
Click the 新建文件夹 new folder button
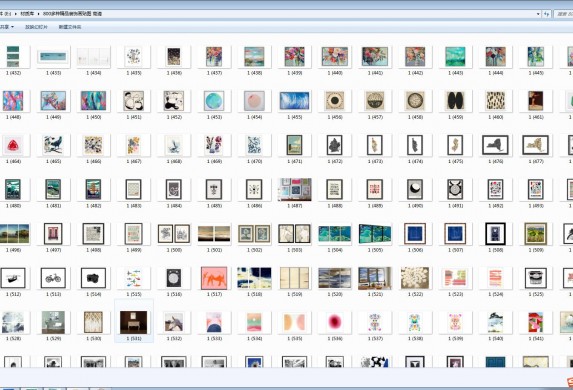click(x=70, y=27)
